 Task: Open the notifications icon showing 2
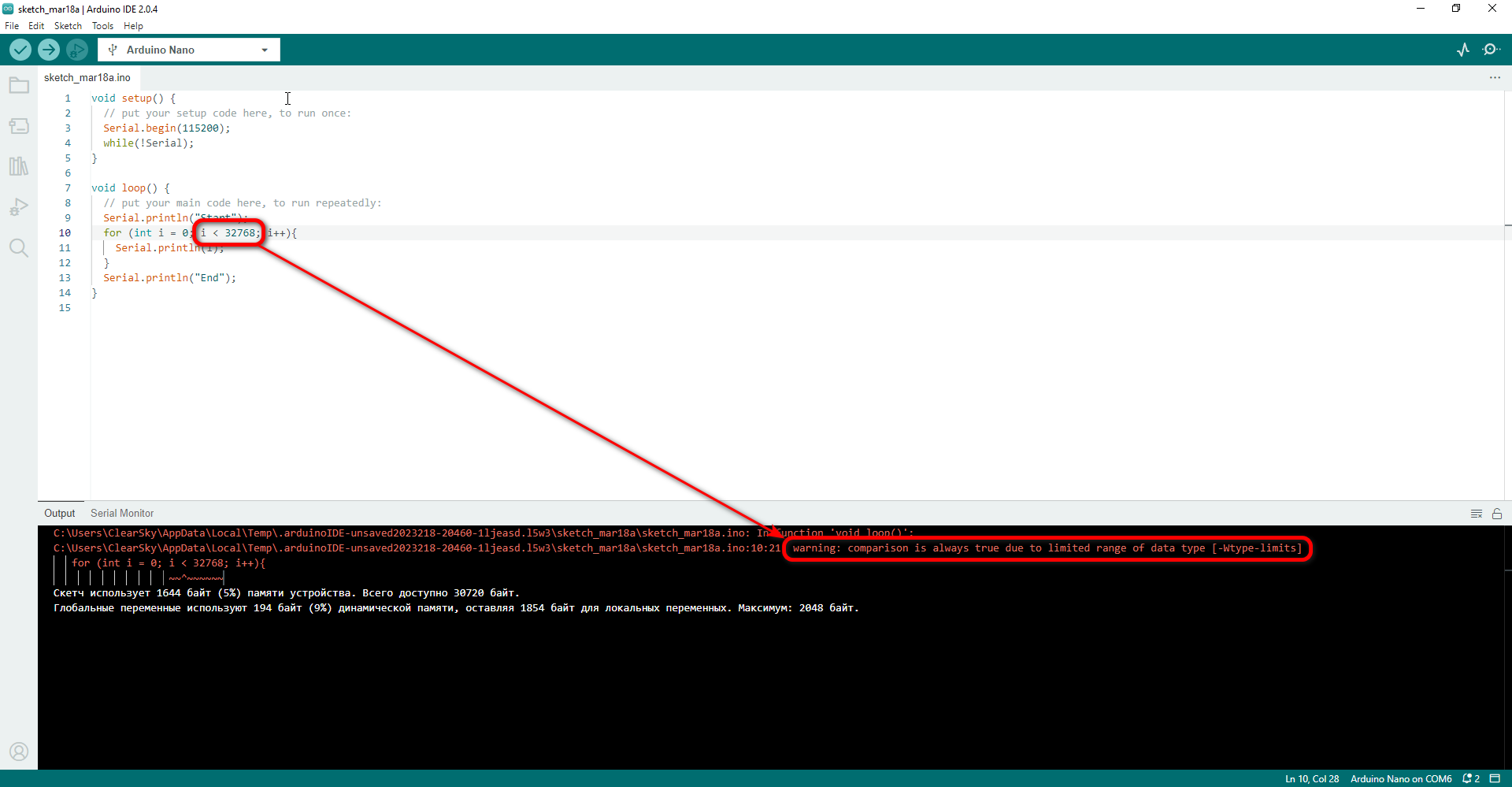coord(1471,778)
